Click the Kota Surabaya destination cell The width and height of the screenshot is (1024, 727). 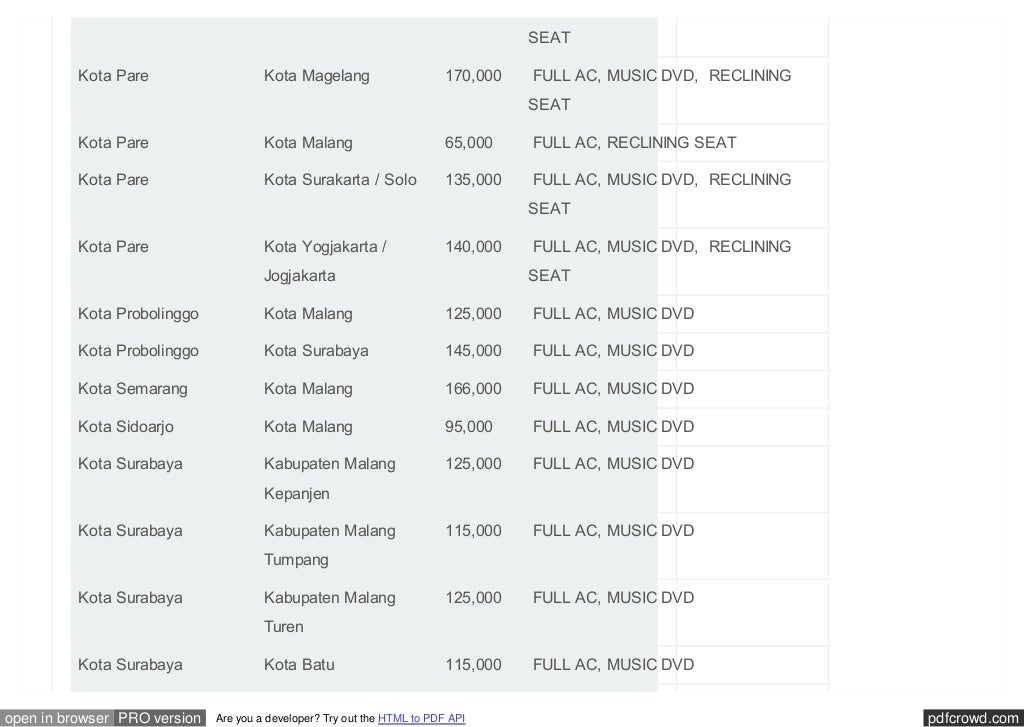(316, 351)
